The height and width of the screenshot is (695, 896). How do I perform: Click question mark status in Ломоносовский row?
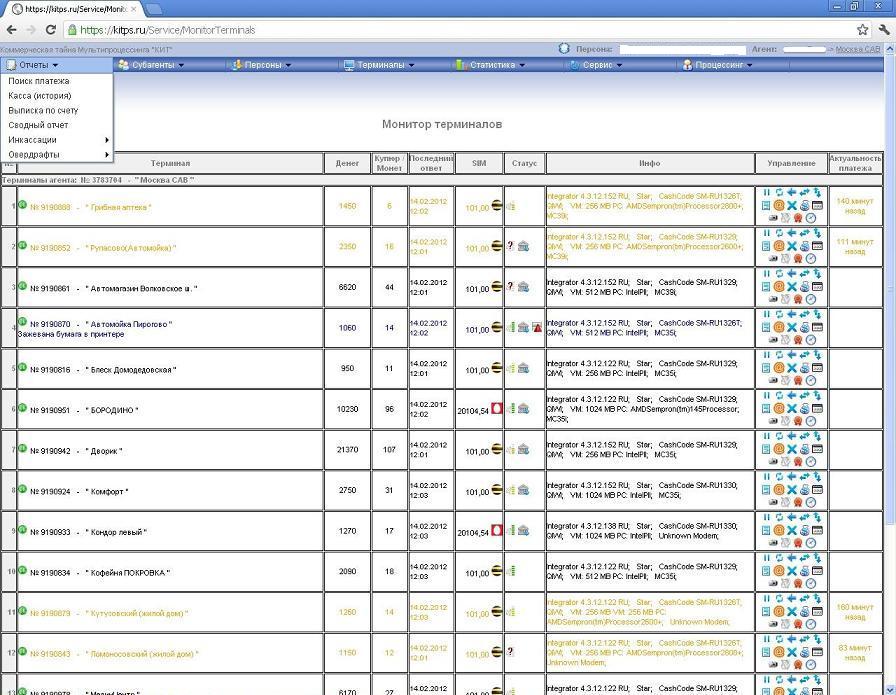(x=510, y=652)
